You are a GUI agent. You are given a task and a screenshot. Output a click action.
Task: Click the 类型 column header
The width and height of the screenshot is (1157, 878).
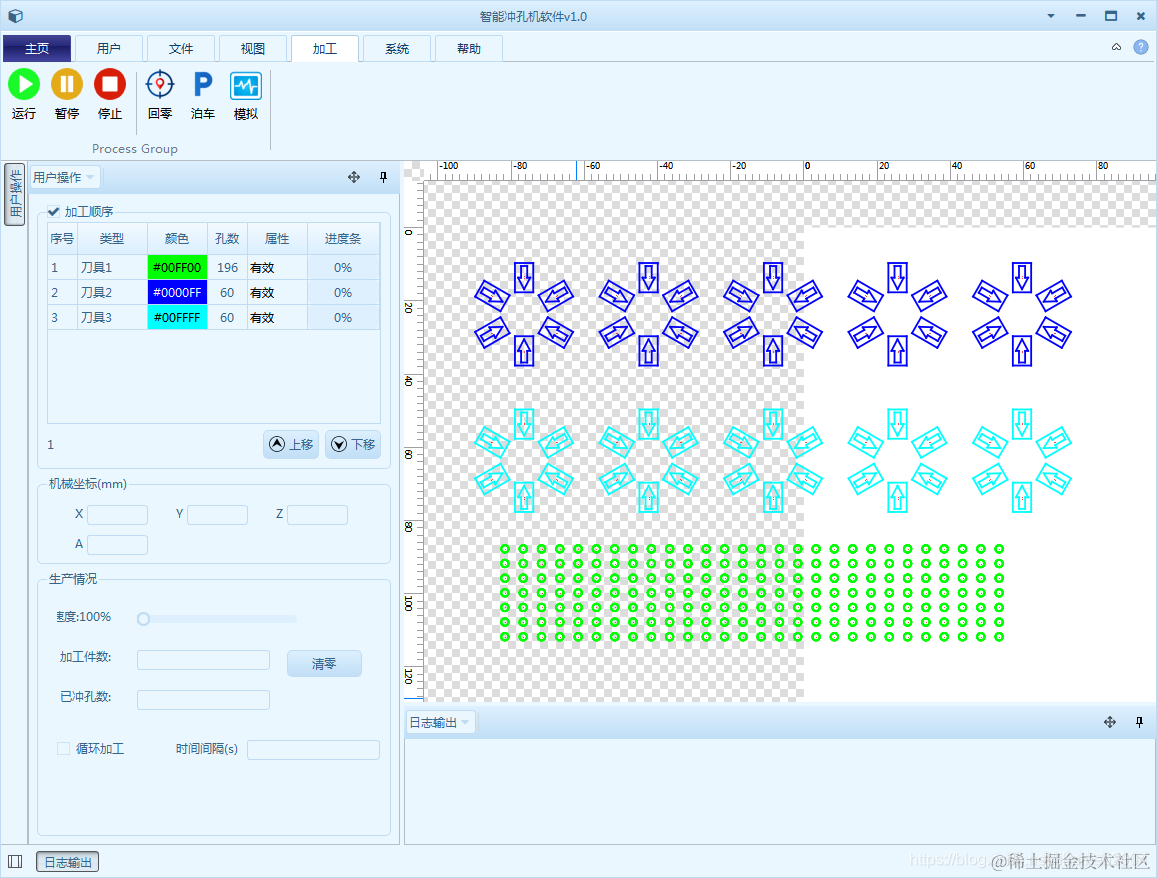112,238
